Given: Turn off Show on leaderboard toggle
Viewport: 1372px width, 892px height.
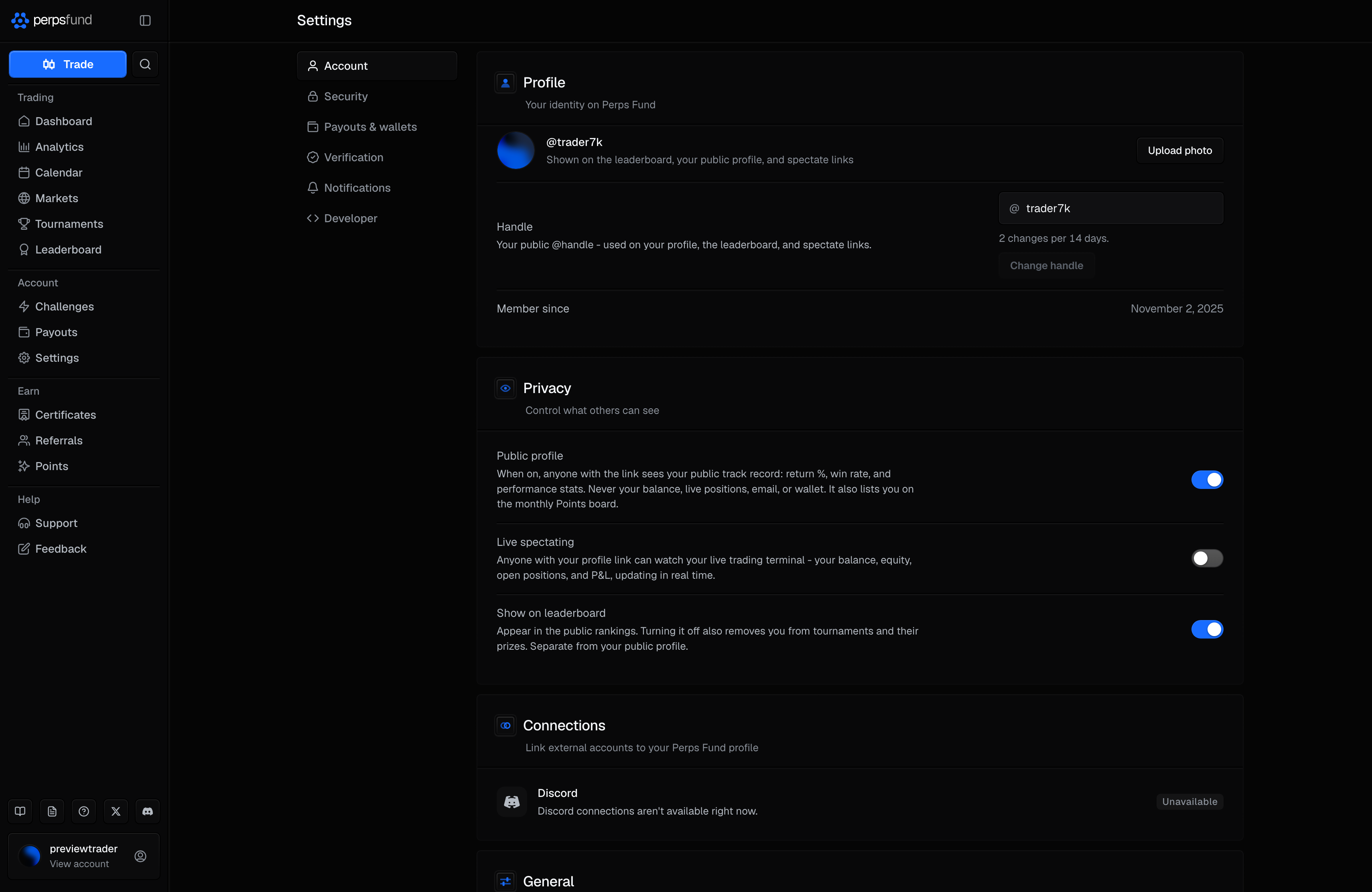Looking at the screenshot, I should click(1207, 629).
